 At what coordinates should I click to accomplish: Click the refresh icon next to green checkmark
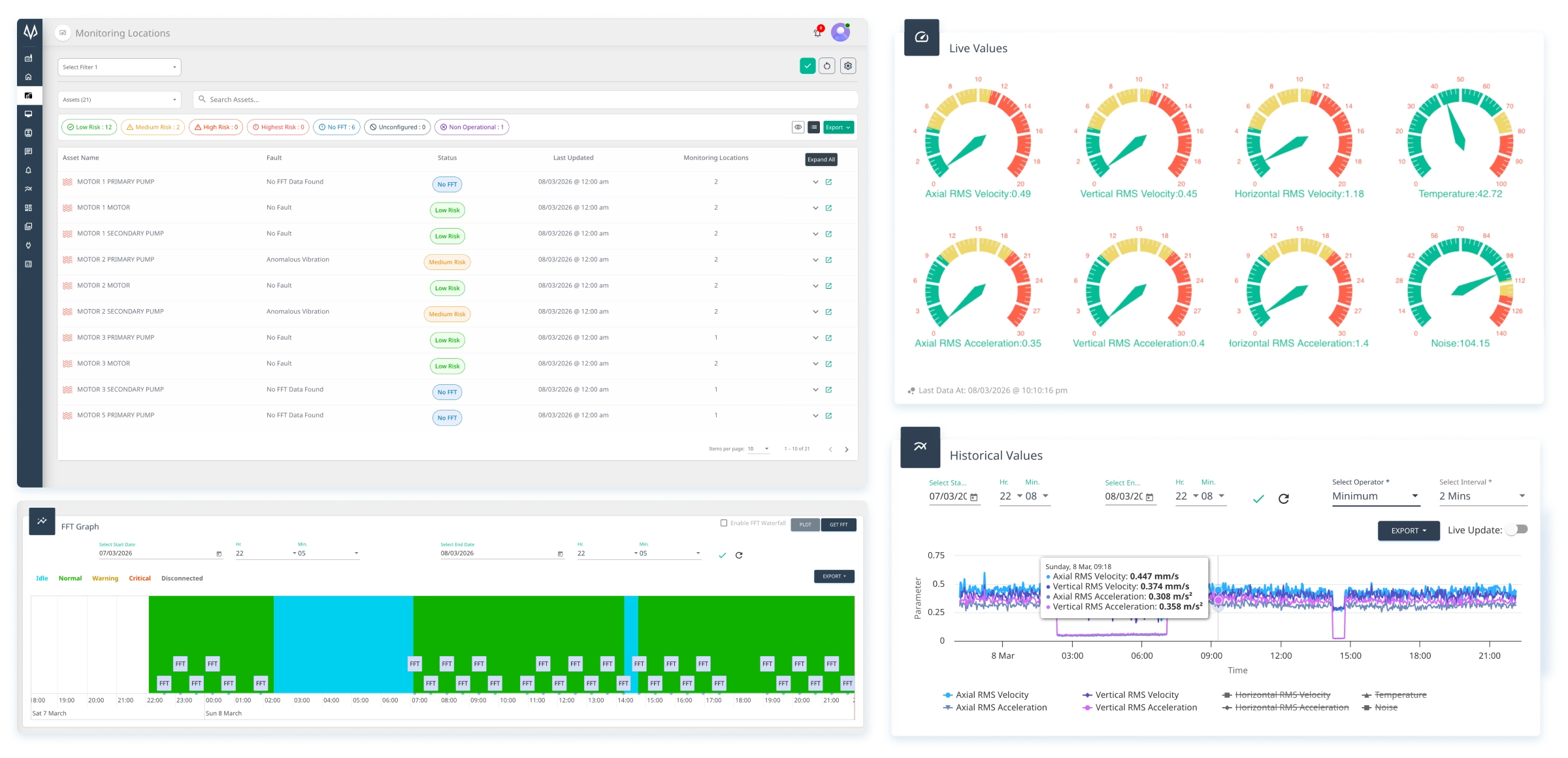tap(827, 66)
